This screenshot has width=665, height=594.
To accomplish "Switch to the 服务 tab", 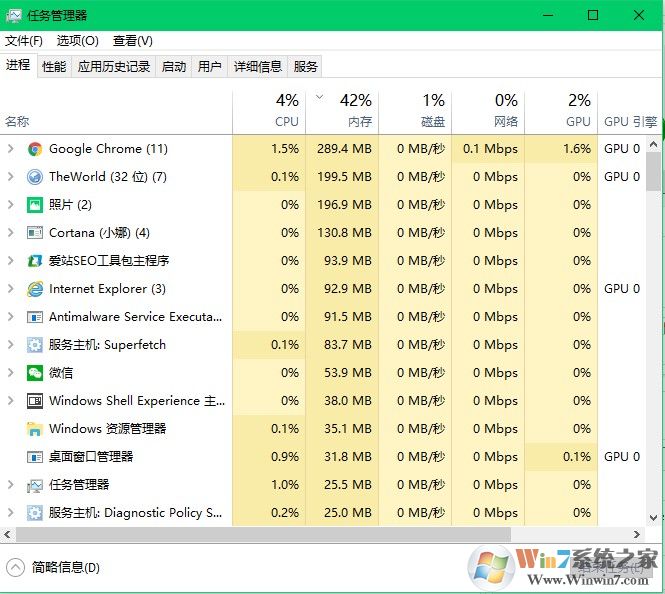I will coord(305,67).
